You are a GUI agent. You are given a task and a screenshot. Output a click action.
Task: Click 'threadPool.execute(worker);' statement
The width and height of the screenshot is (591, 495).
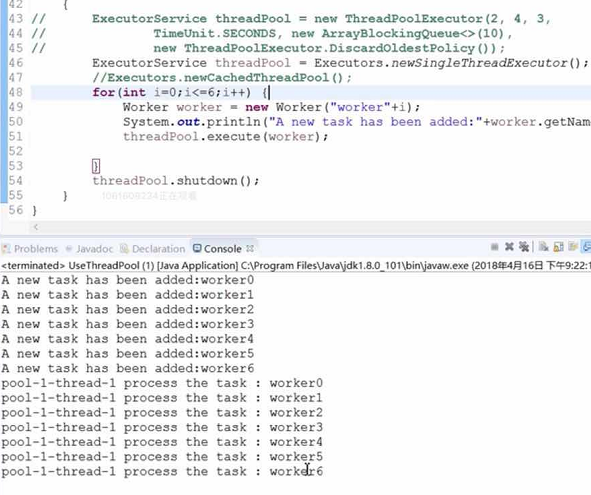tap(225, 136)
